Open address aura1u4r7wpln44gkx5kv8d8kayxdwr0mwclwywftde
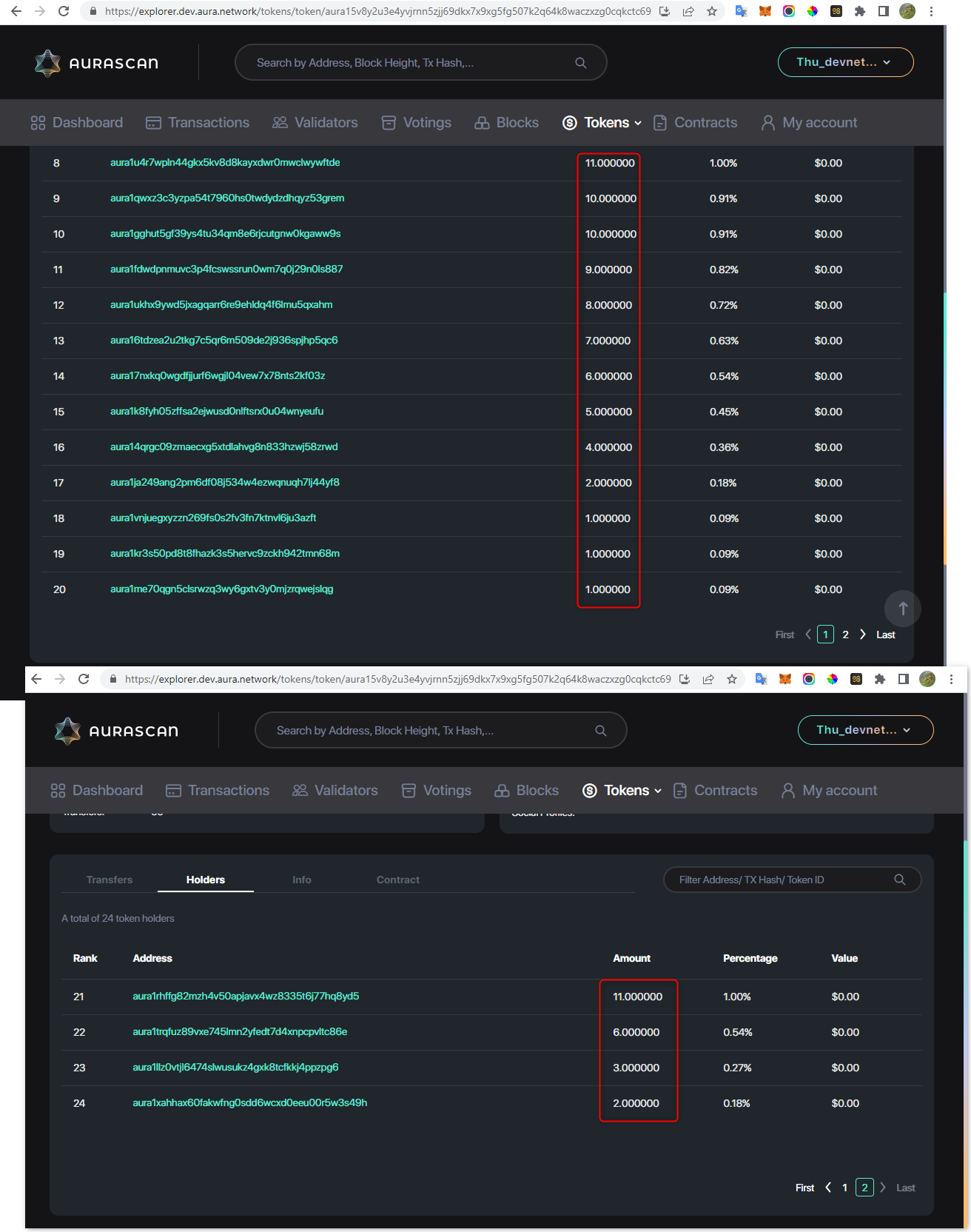 click(x=225, y=163)
